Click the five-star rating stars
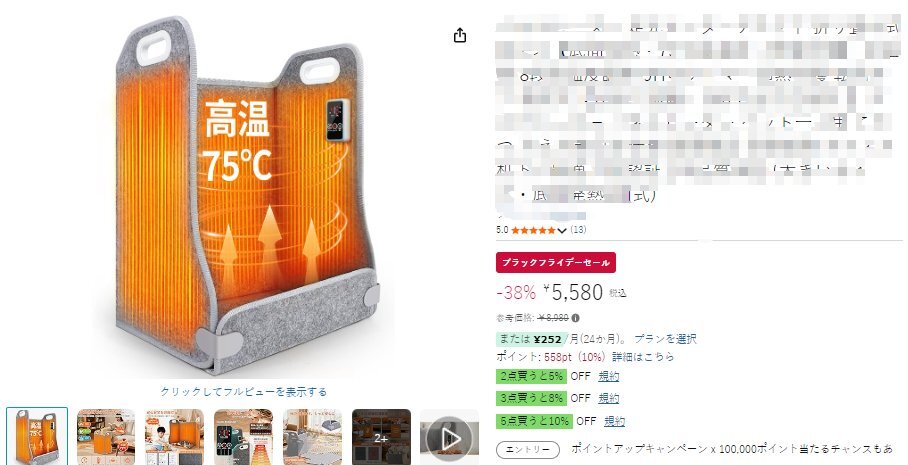 click(x=533, y=230)
